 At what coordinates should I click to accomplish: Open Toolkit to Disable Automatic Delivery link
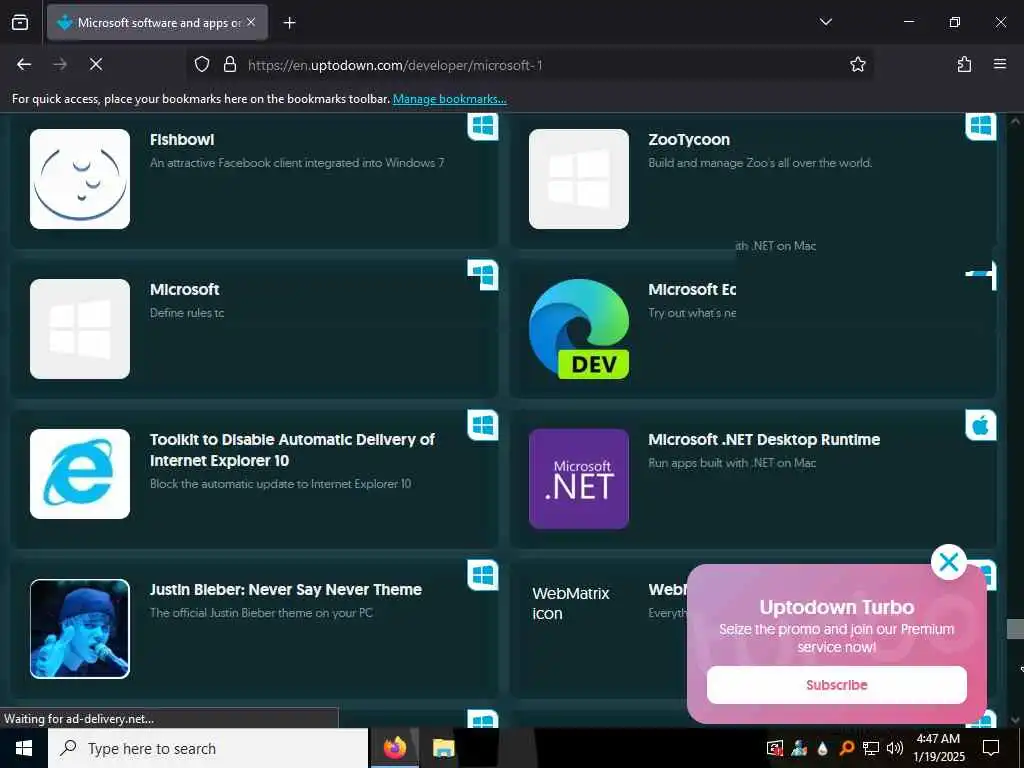(x=292, y=450)
